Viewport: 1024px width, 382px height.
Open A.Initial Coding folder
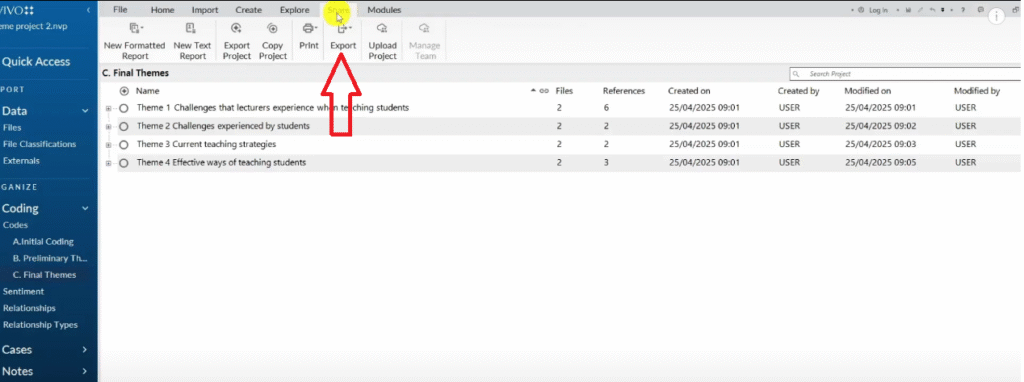[x=43, y=242]
